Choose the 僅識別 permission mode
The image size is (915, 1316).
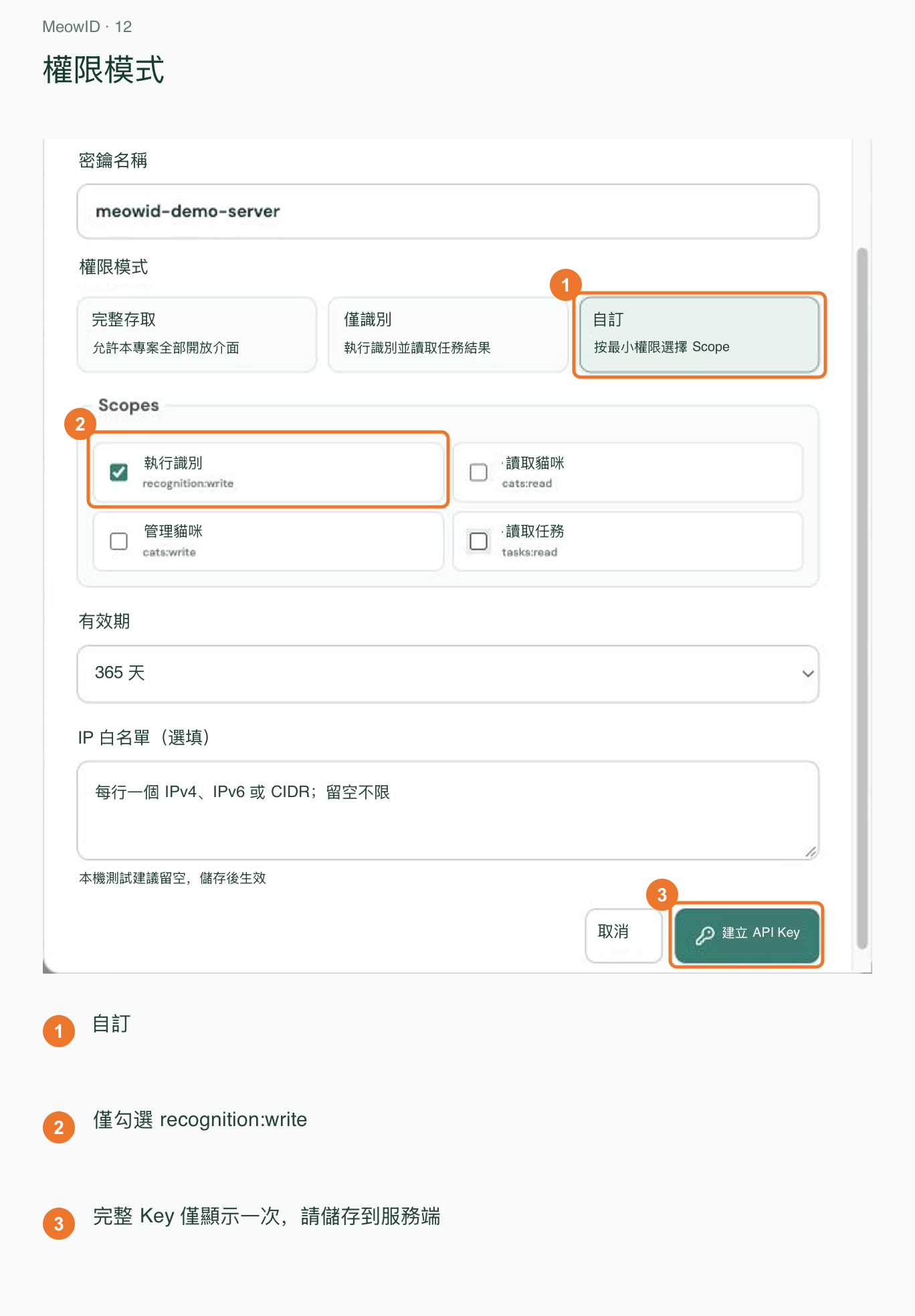pyautogui.click(x=447, y=334)
